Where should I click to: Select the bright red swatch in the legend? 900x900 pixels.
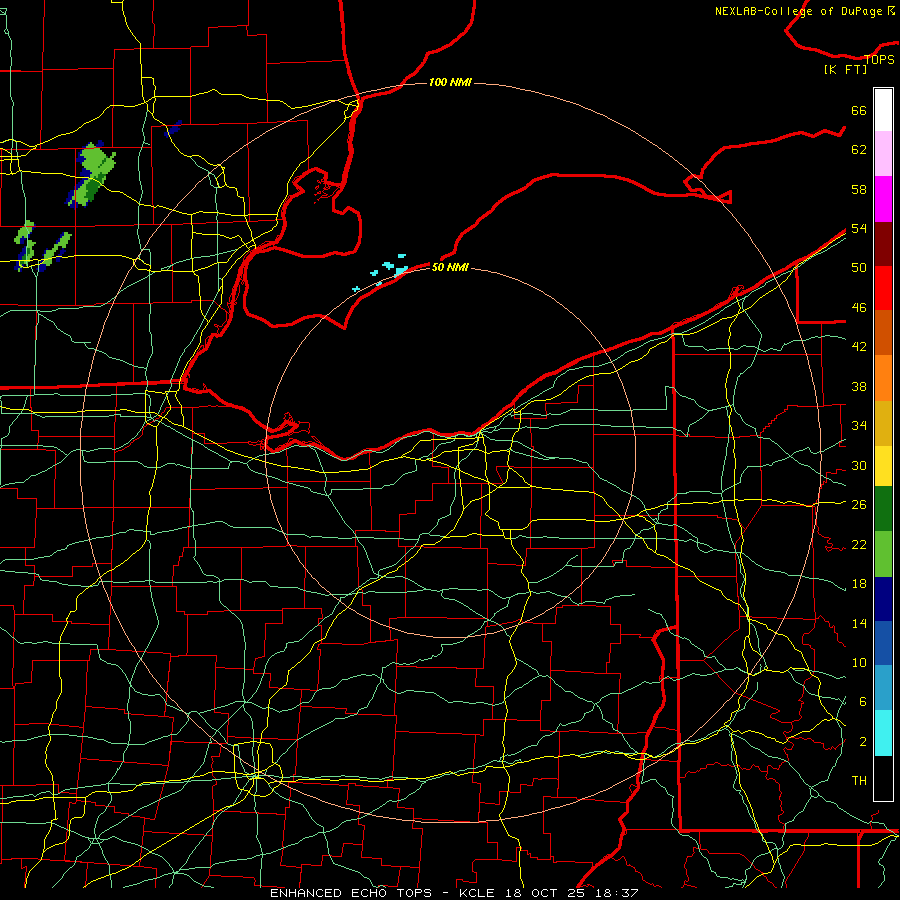(883, 288)
